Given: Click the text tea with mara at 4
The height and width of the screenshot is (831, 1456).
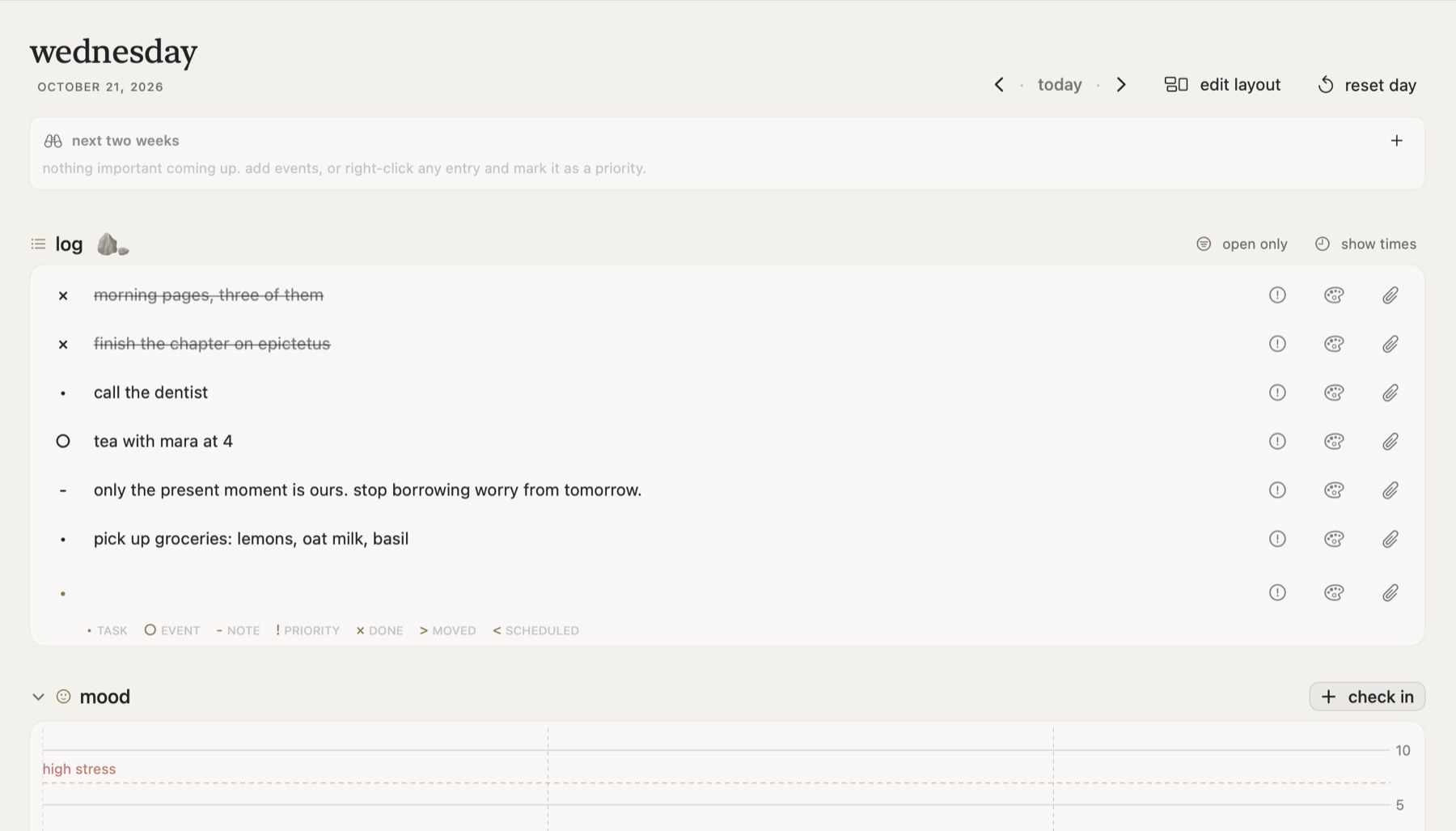Looking at the screenshot, I should (163, 441).
